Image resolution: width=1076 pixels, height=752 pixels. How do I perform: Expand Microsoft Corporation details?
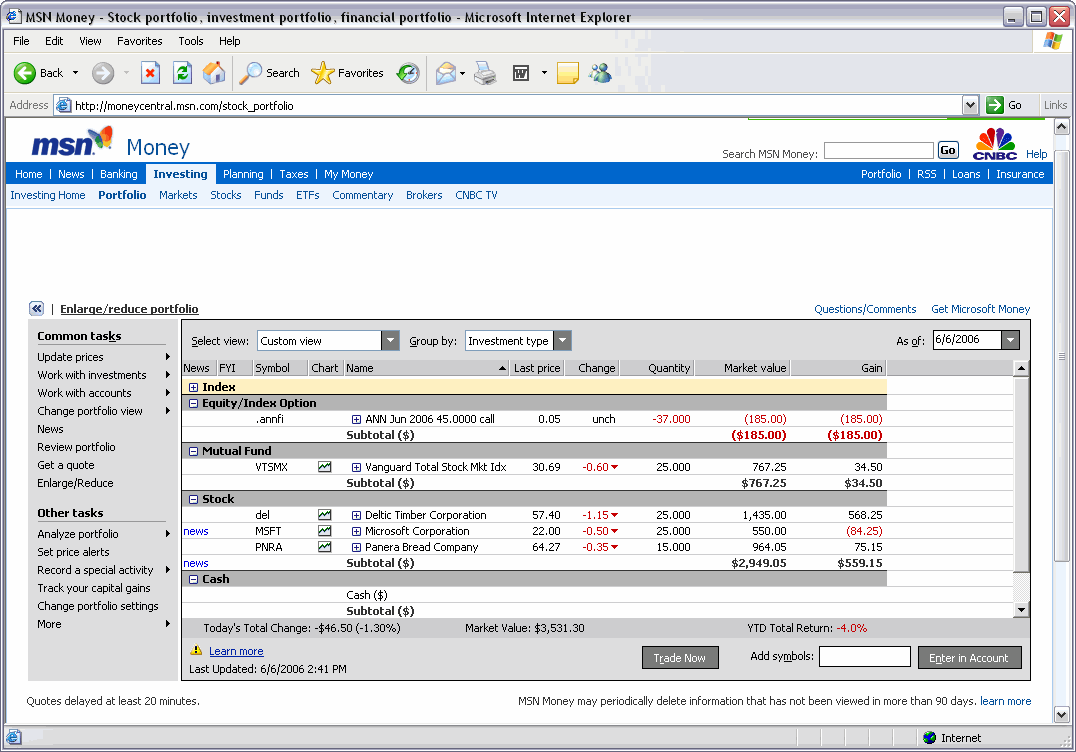(356, 531)
